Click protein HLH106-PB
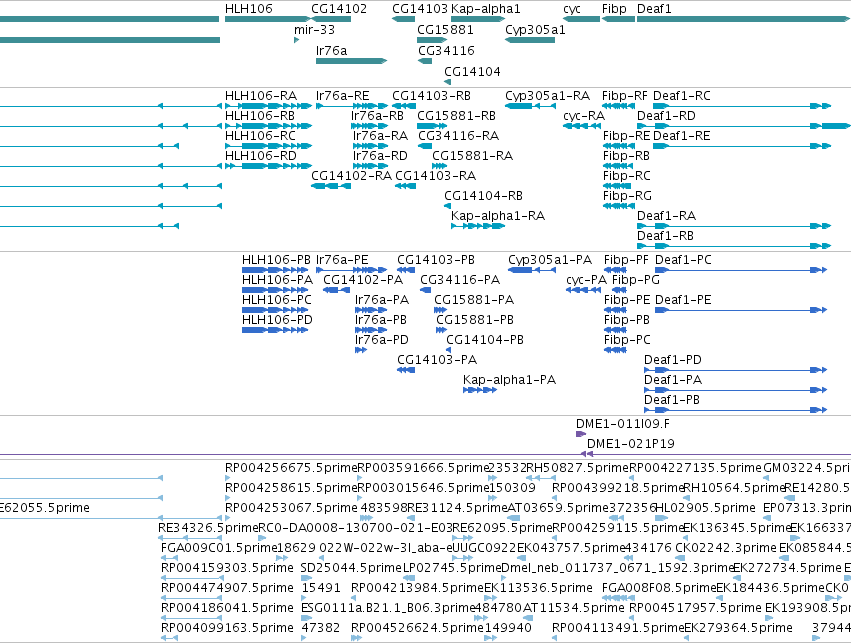 pyautogui.click(x=276, y=260)
